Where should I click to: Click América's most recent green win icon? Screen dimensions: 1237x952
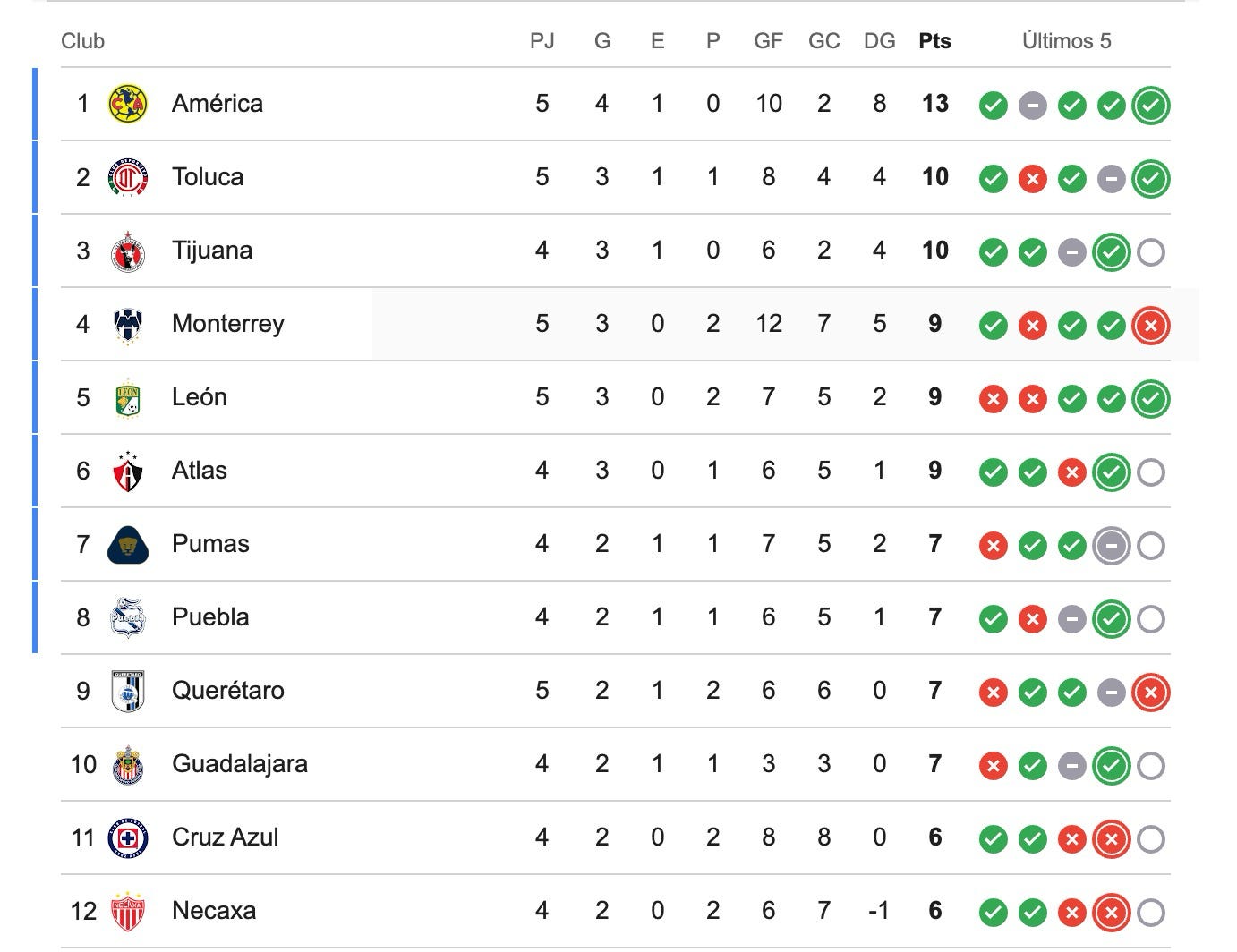click(x=1151, y=106)
